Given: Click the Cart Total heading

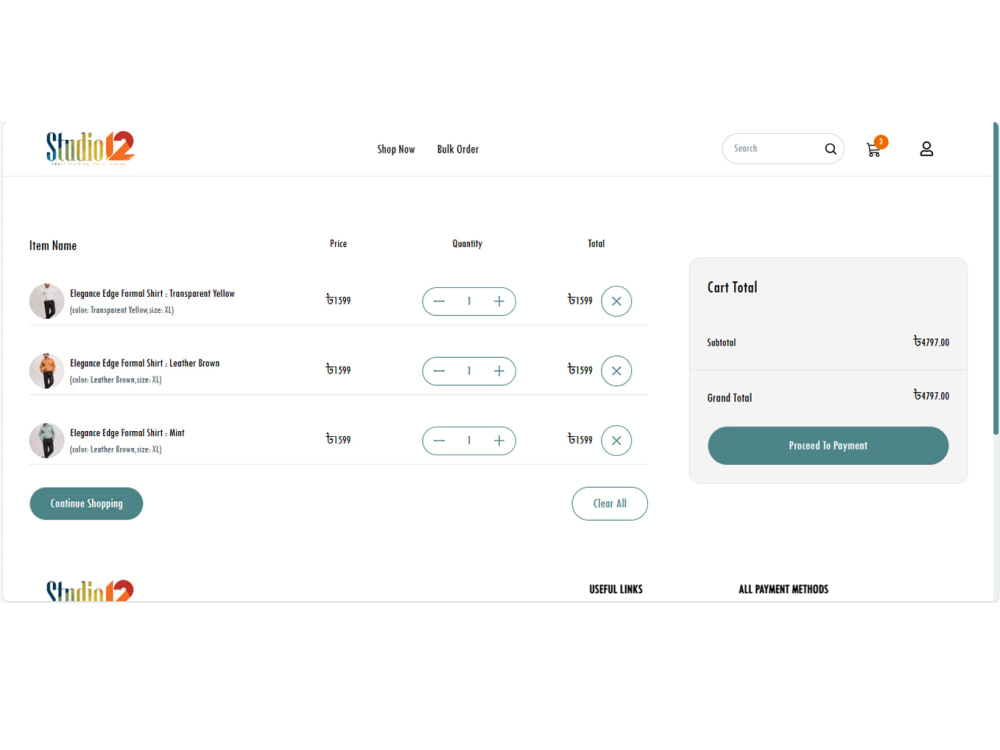Looking at the screenshot, I should click(x=732, y=288).
